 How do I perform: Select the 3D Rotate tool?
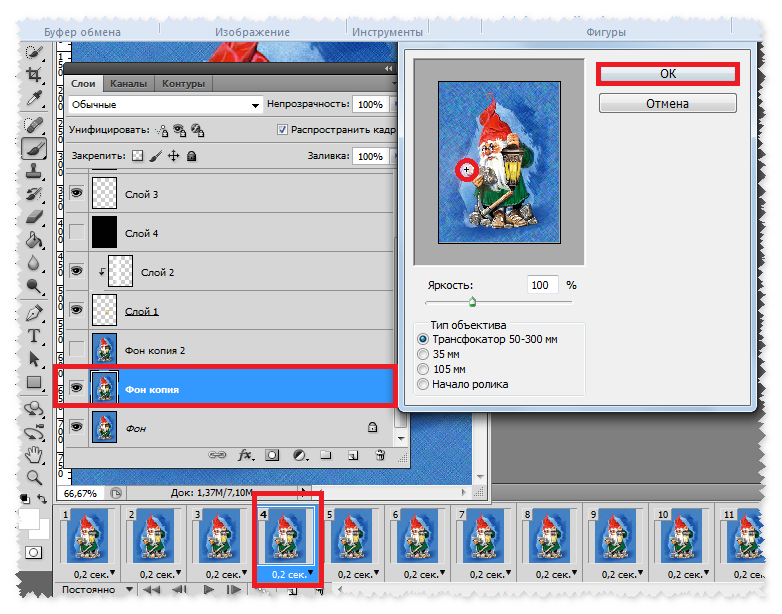point(34,409)
